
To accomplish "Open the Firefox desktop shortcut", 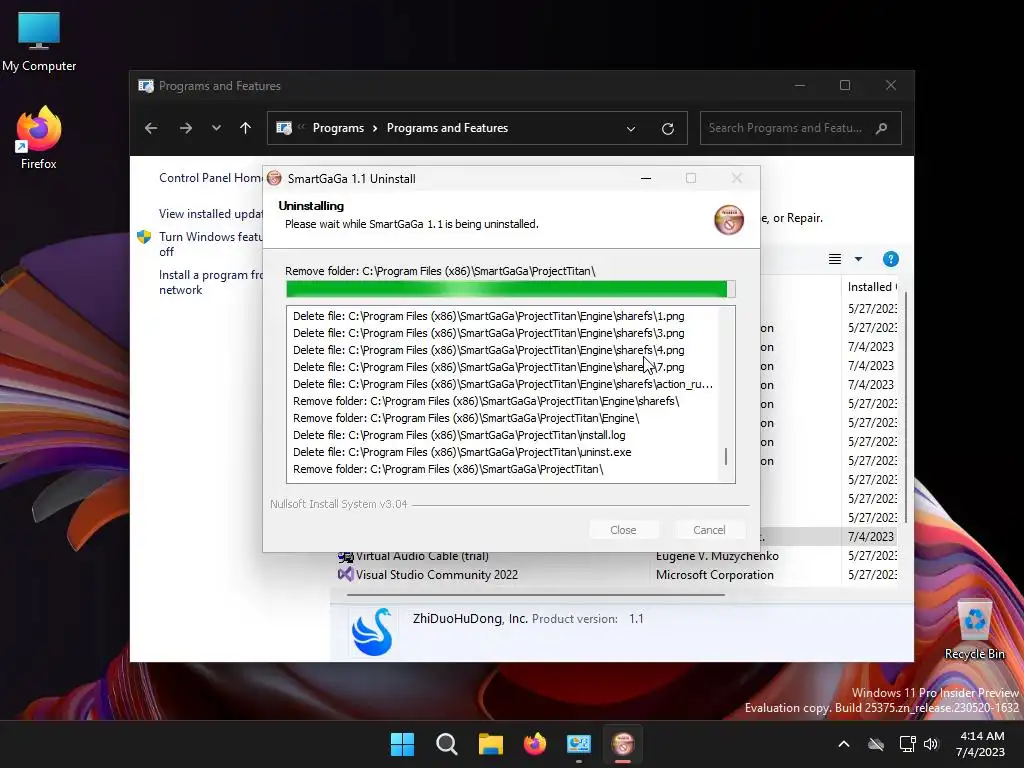I will point(39,138).
